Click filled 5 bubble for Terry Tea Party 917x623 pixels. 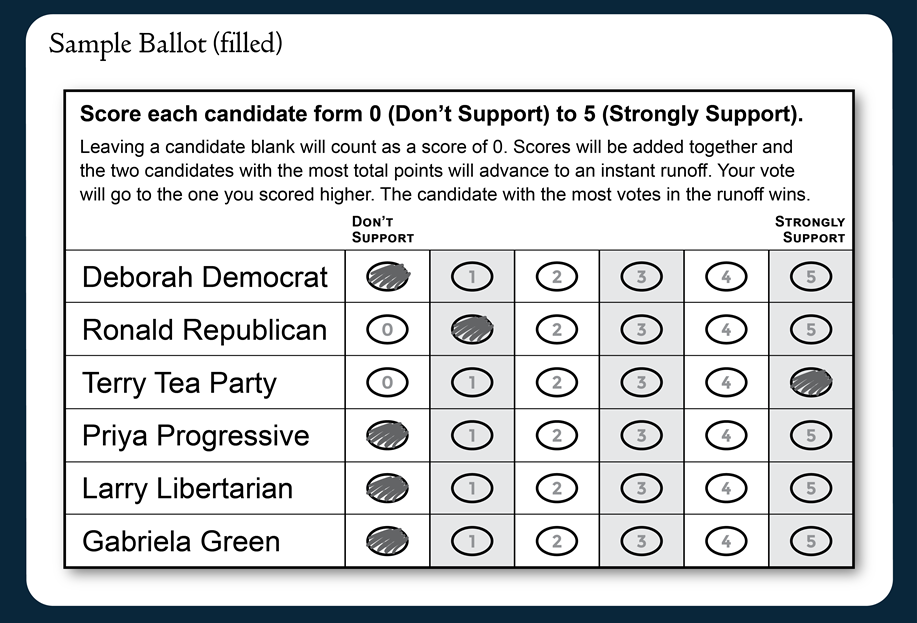pyautogui.click(x=811, y=383)
